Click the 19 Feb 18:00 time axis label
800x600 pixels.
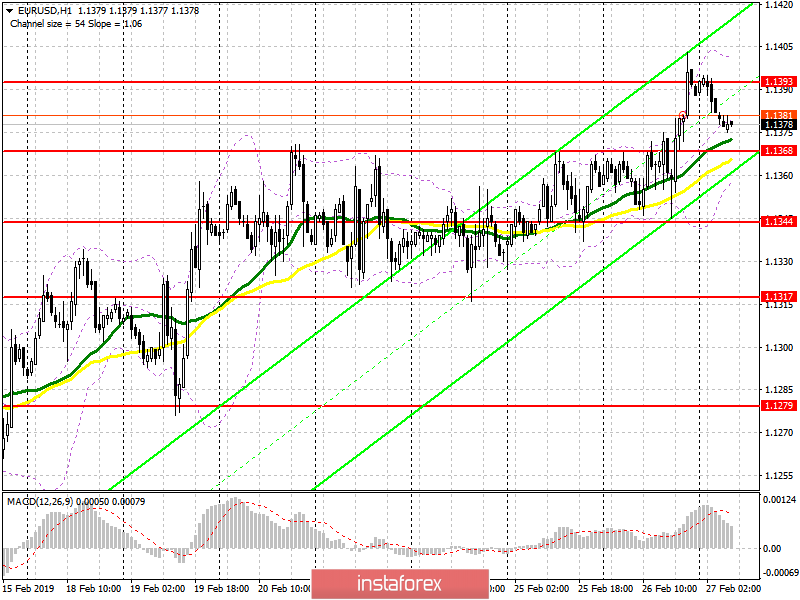click(x=221, y=589)
